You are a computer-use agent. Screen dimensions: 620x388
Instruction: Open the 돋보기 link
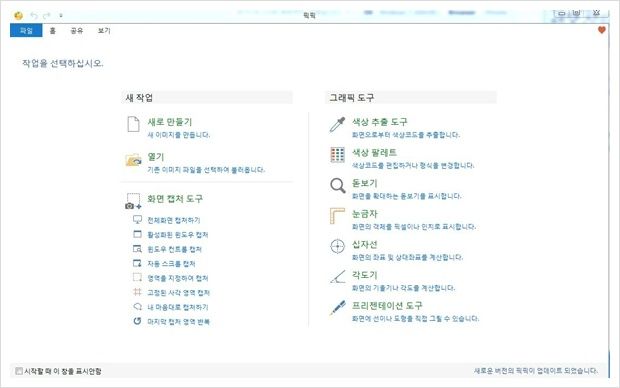click(365, 183)
